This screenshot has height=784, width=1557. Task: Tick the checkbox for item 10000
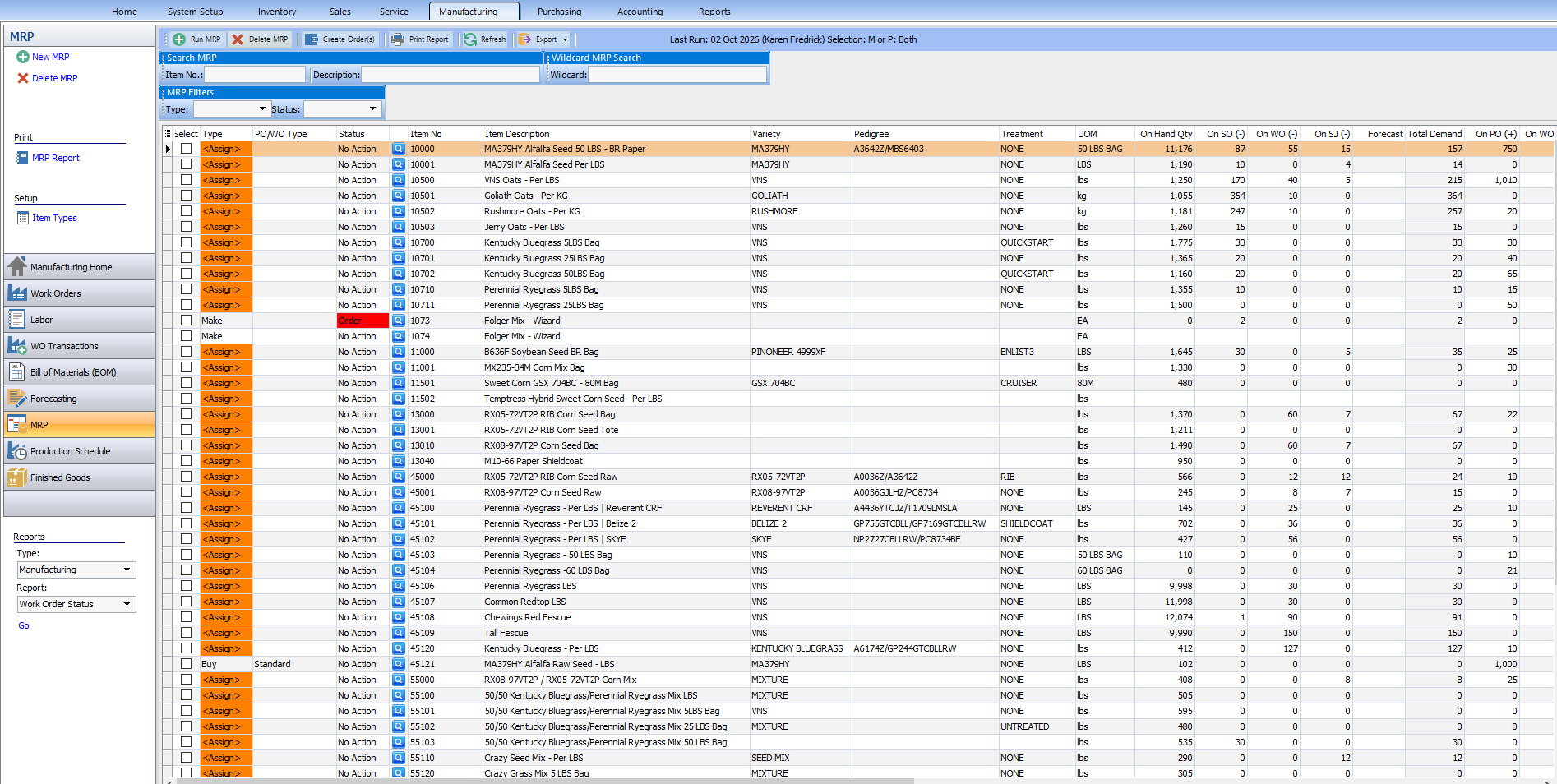[187, 149]
